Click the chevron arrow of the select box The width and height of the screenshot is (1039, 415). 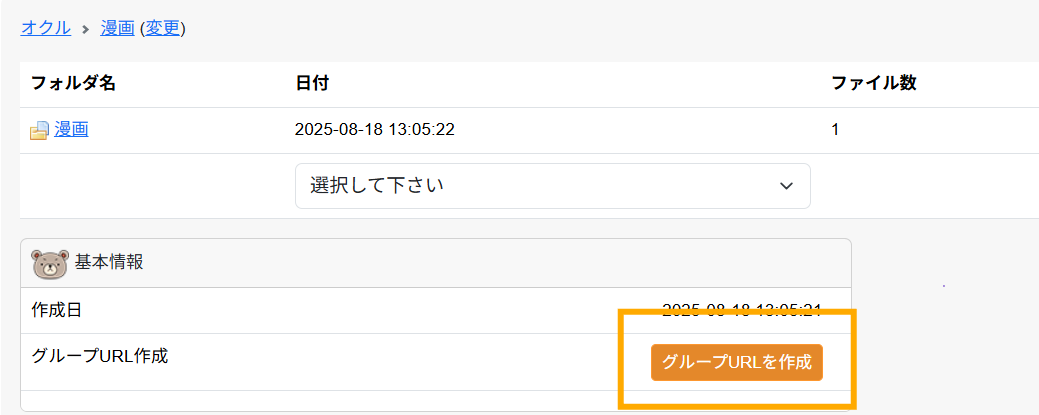coord(787,186)
